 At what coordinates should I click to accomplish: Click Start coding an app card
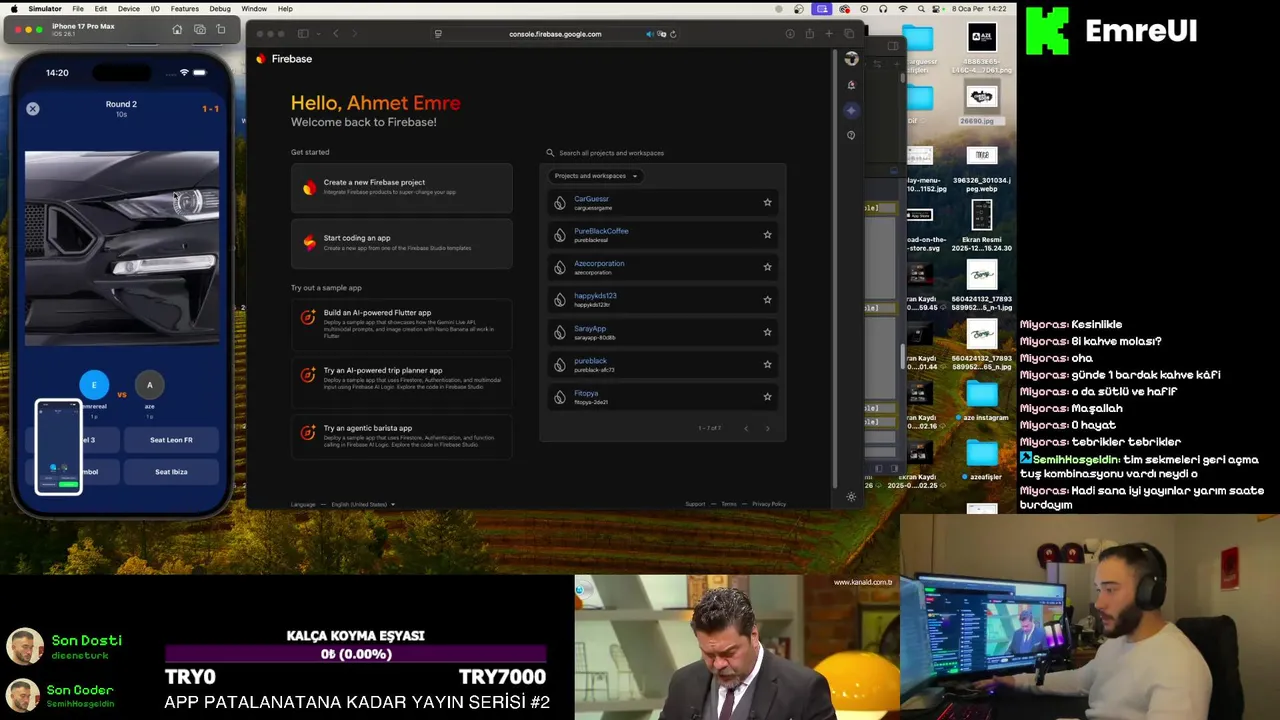coord(402,243)
